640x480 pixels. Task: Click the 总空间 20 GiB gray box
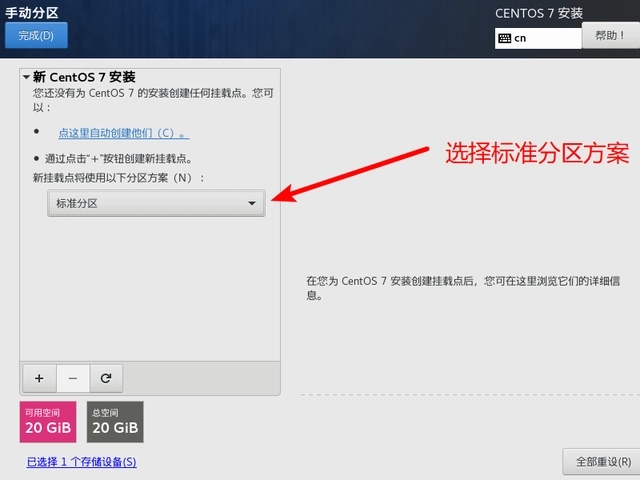[115, 422]
